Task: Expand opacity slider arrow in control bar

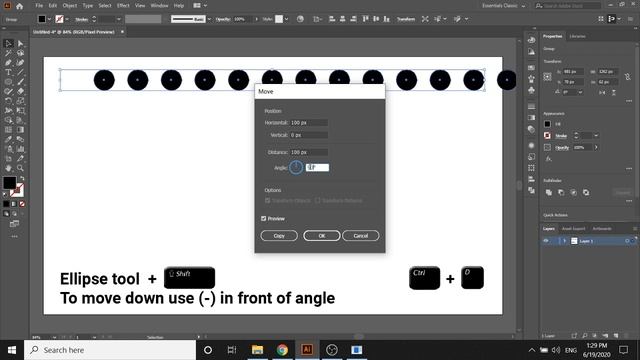Action: (x=256, y=19)
